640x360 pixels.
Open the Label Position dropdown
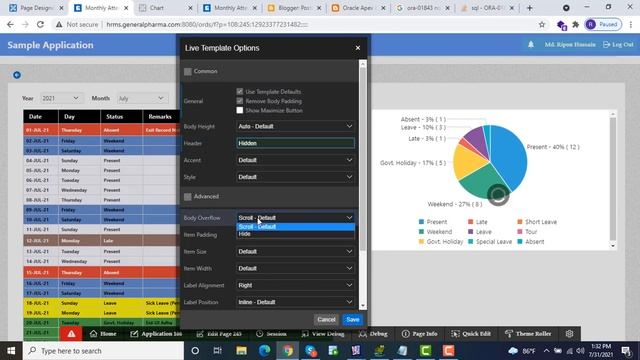click(x=295, y=302)
